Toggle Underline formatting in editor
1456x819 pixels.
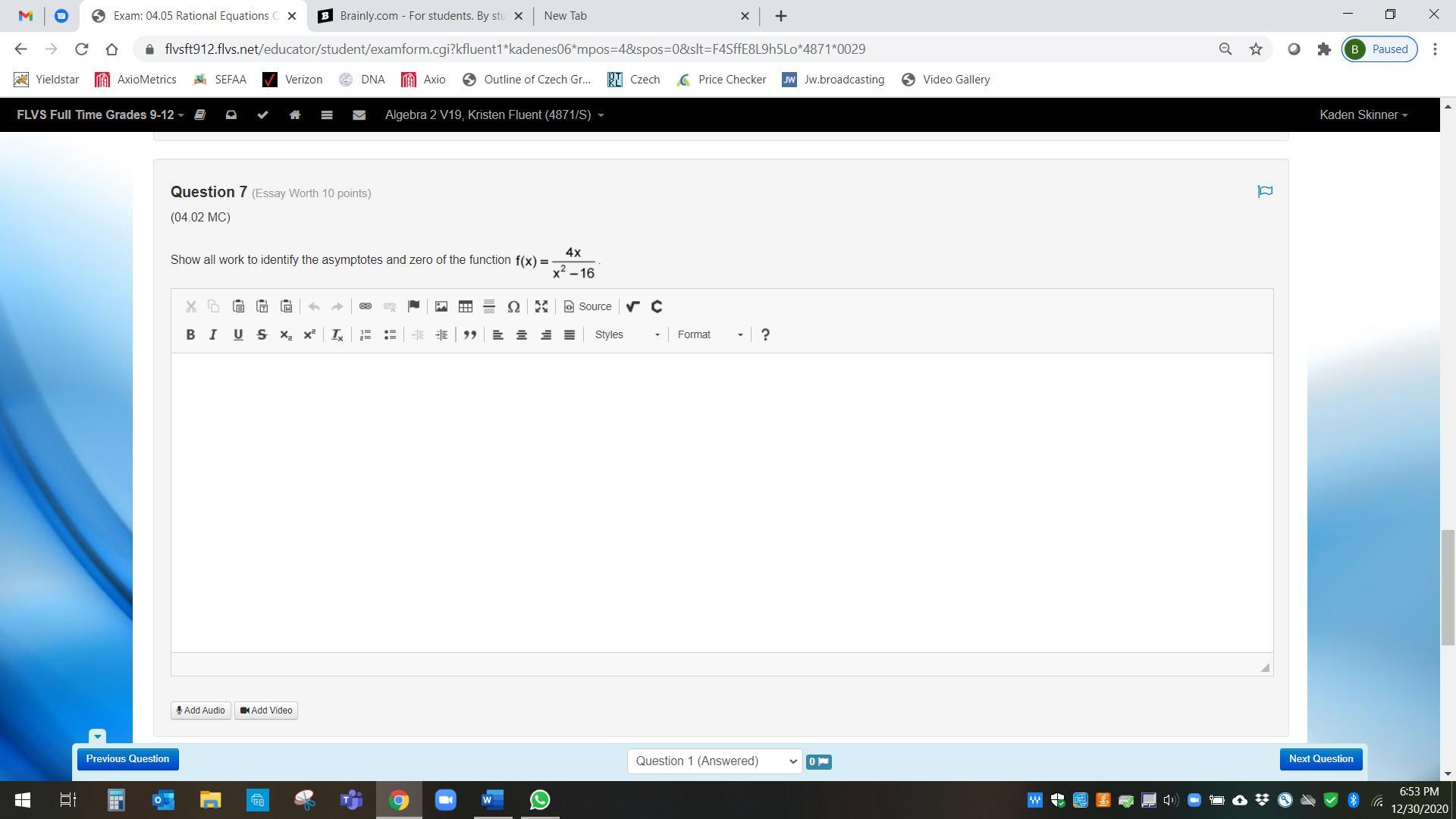point(237,334)
